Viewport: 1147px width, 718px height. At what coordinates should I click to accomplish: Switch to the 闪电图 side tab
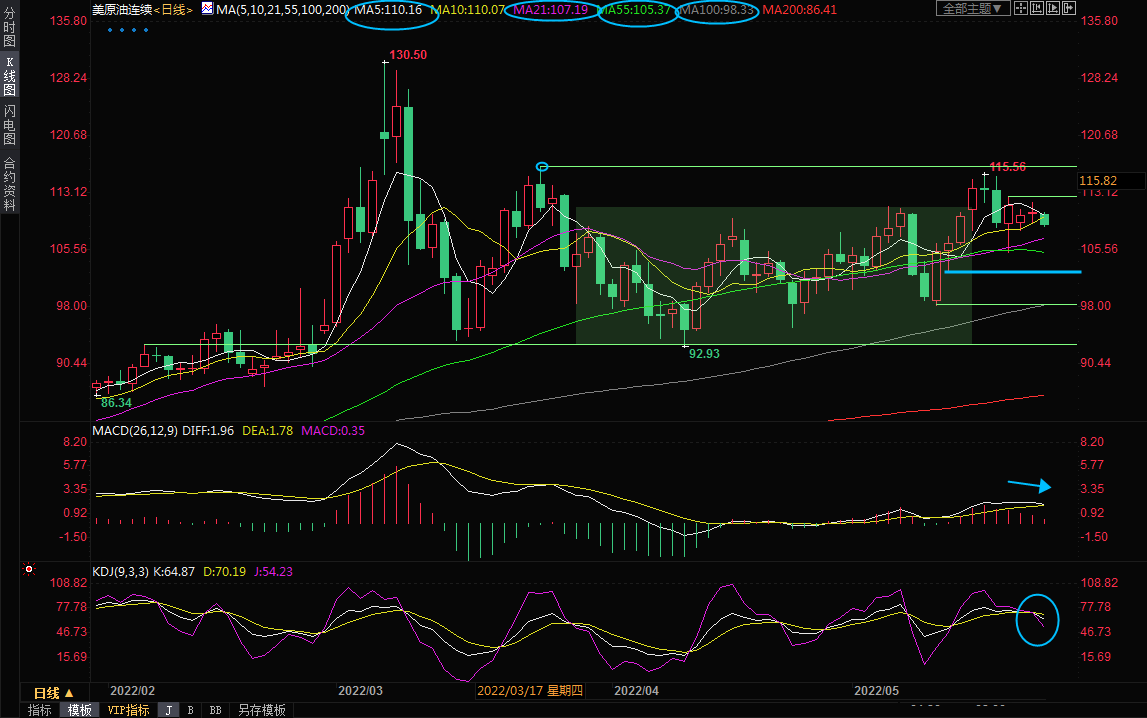coord(9,125)
